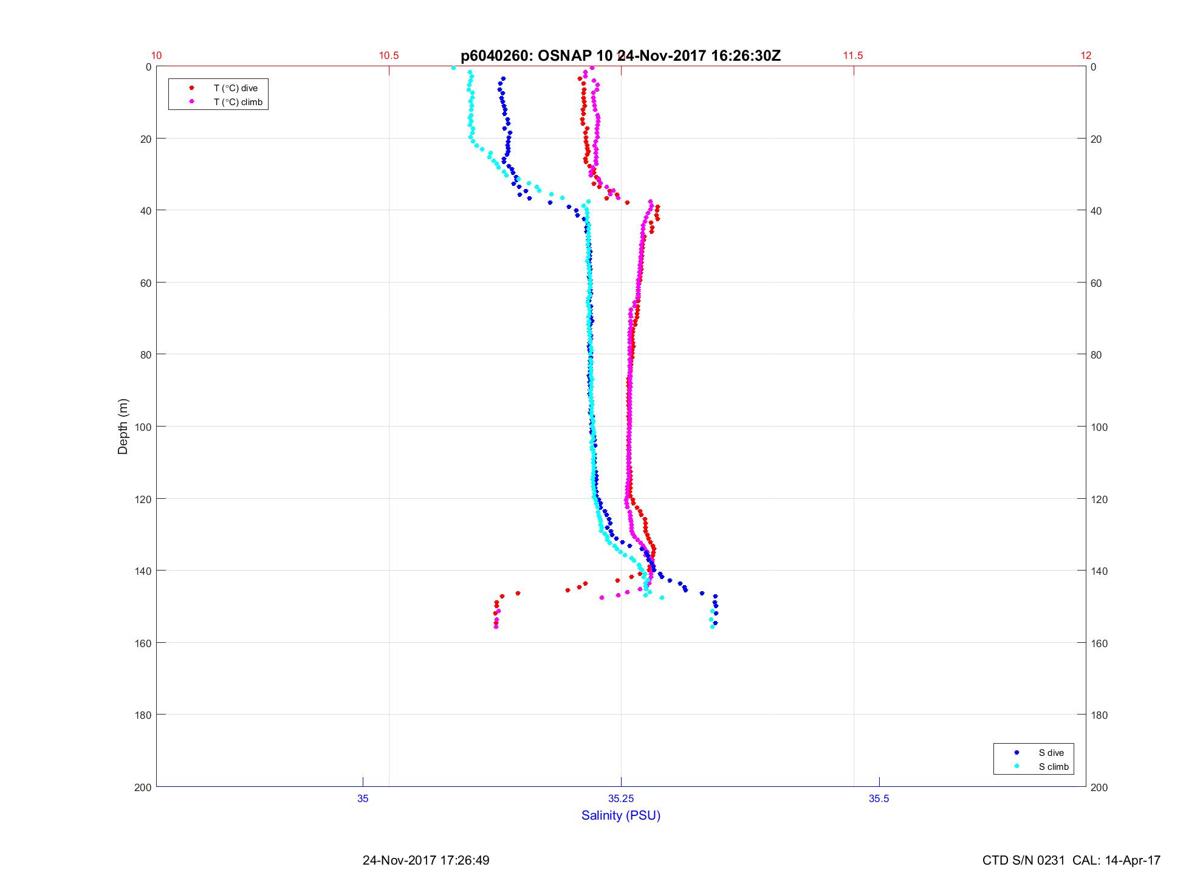Select the 'S dive' legend label
Screen dimensions: 1200x885
point(1051,752)
